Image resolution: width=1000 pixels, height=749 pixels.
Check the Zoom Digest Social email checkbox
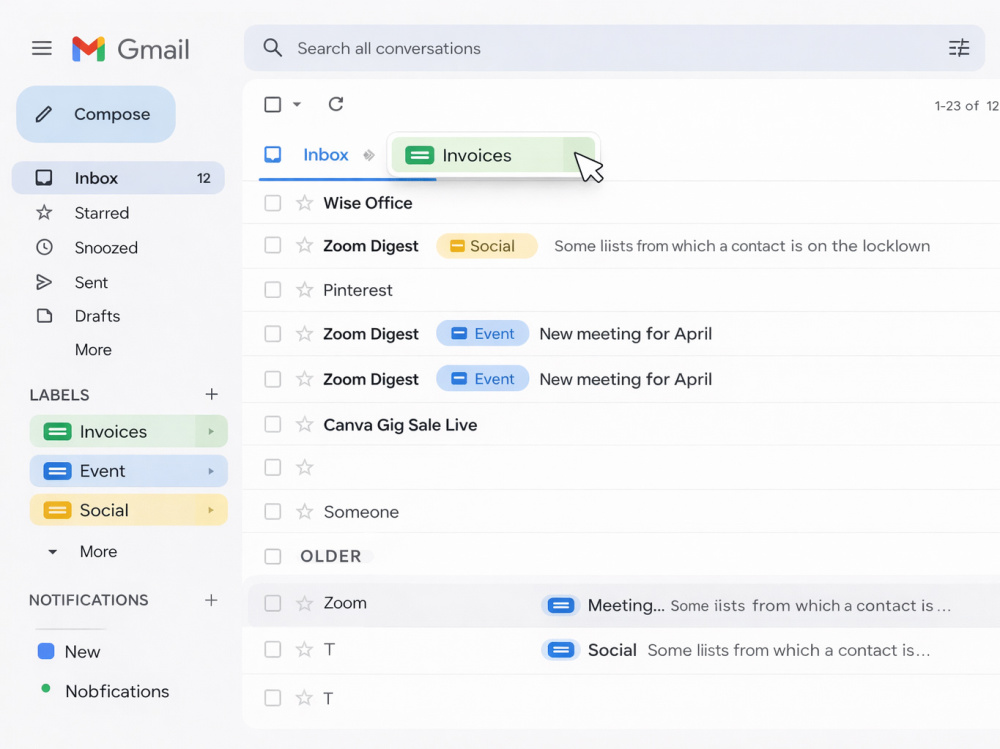coord(273,246)
